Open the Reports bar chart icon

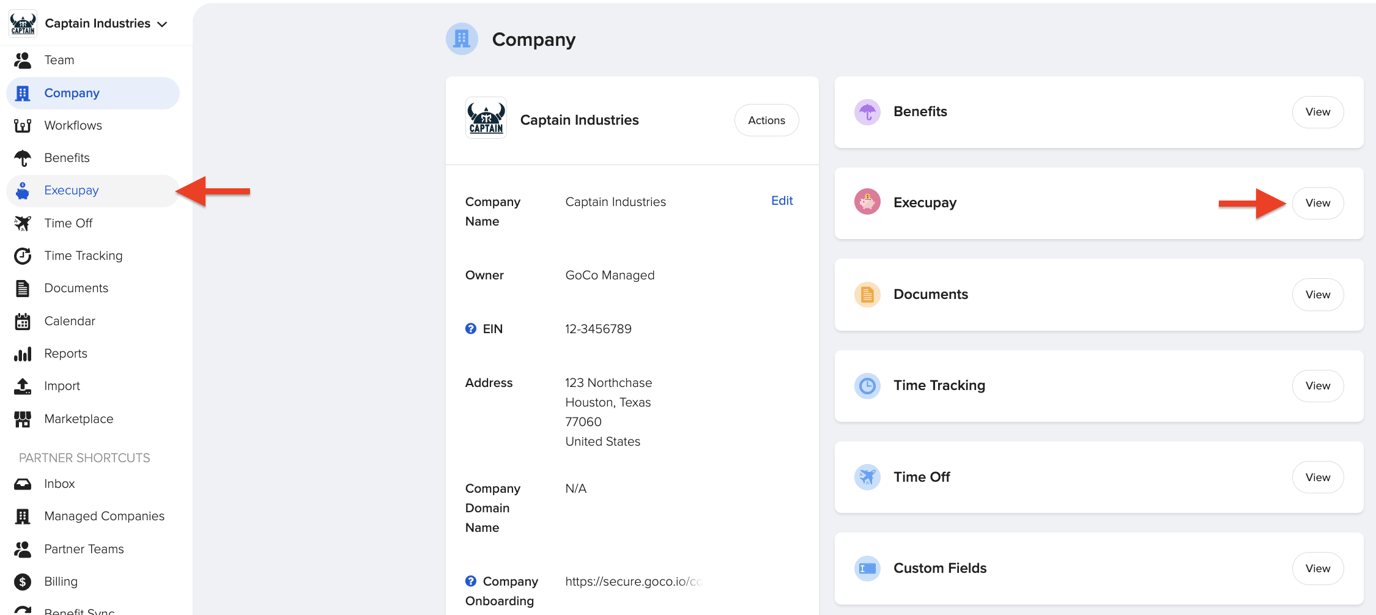(x=22, y=354)
